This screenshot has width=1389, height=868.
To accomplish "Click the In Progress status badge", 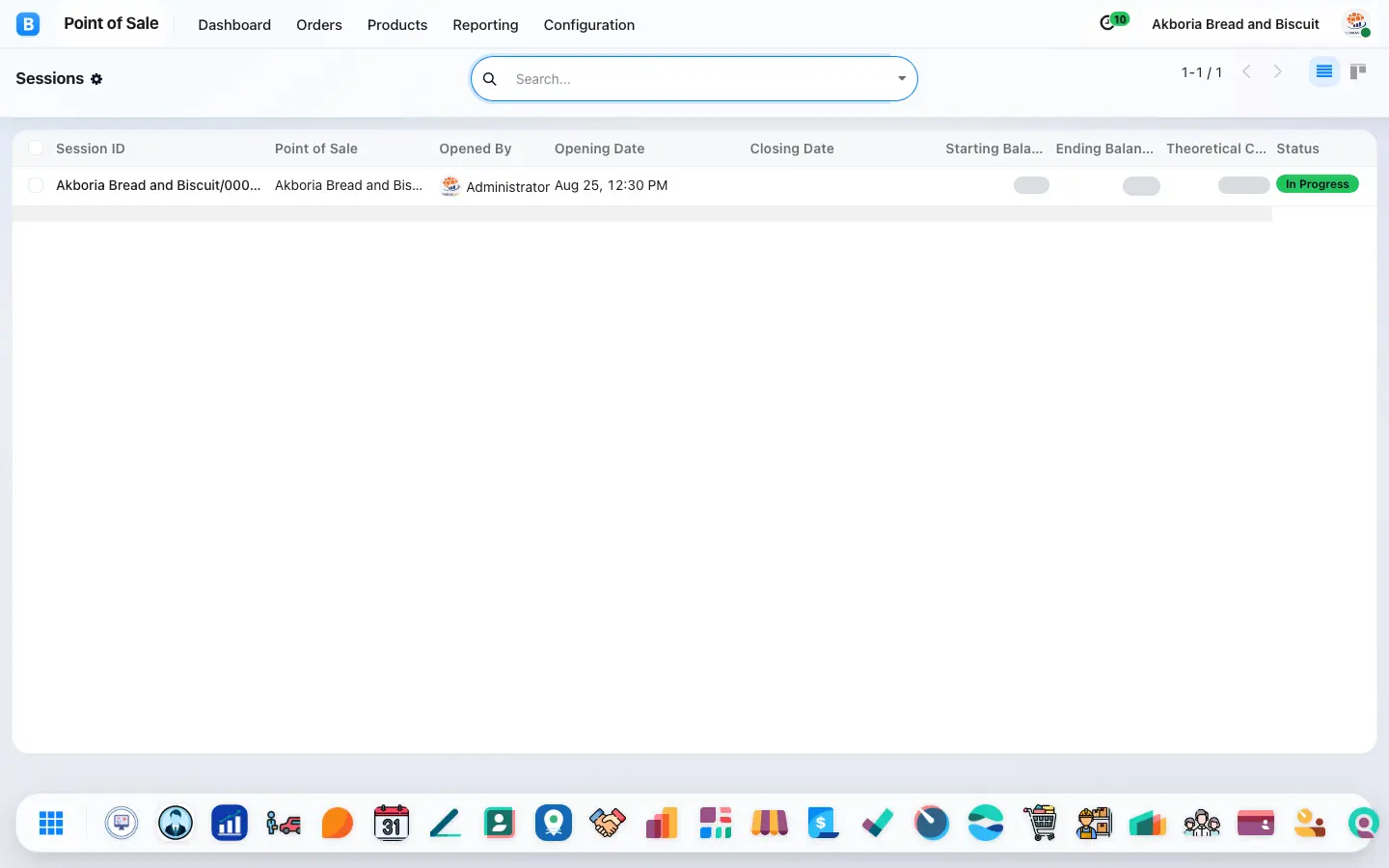I will click(x=1318, y=184).
